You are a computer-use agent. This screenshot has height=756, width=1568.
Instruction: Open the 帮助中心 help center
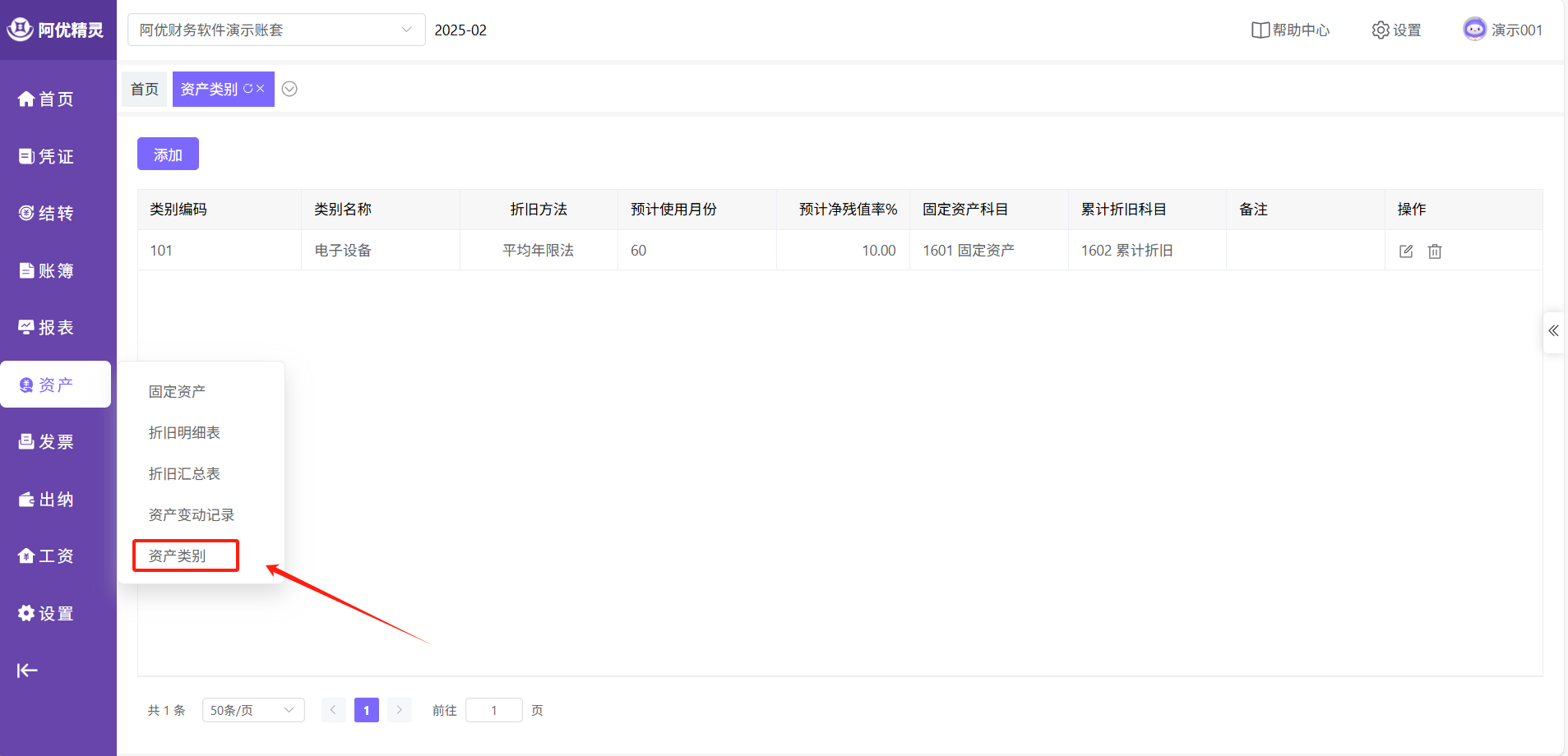pyautogui.click(x=1289, y=30)
